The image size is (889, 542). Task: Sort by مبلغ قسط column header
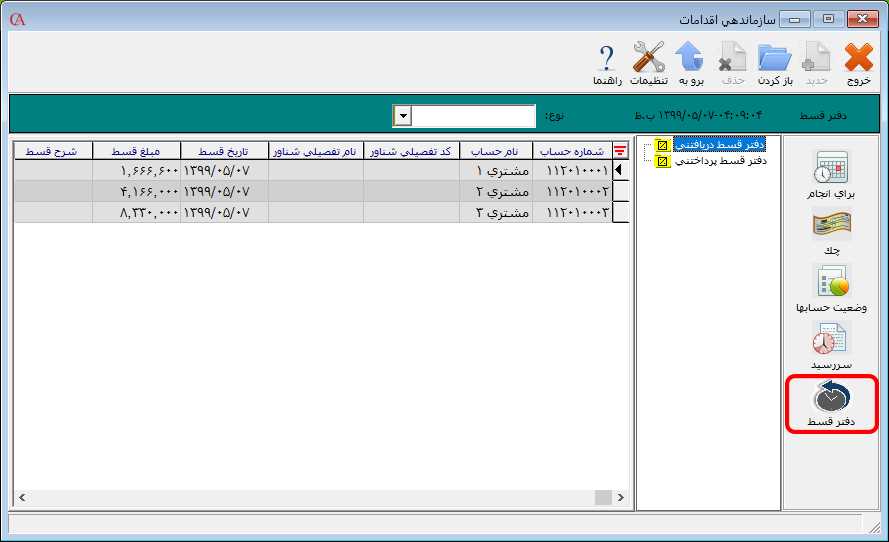point(136,151)
